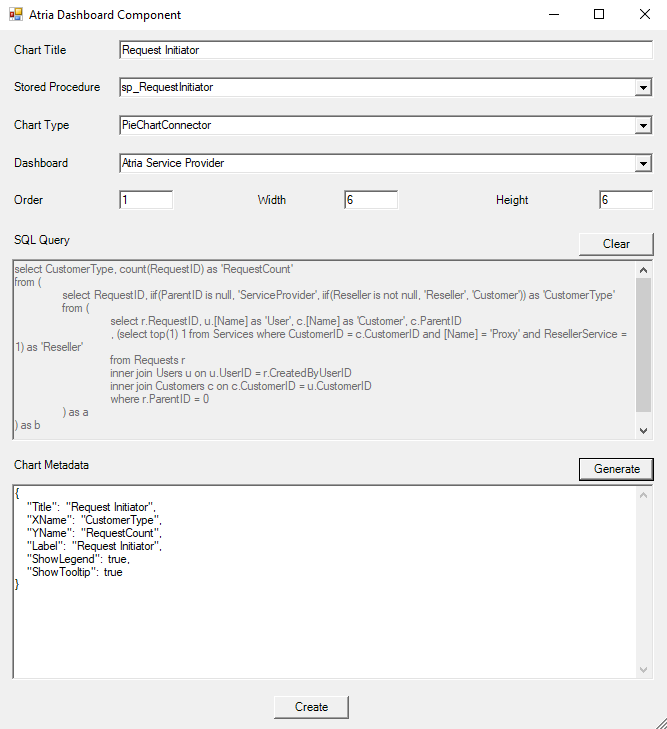Select the sp_RequestInitiator combo box text

click(167, 87)
